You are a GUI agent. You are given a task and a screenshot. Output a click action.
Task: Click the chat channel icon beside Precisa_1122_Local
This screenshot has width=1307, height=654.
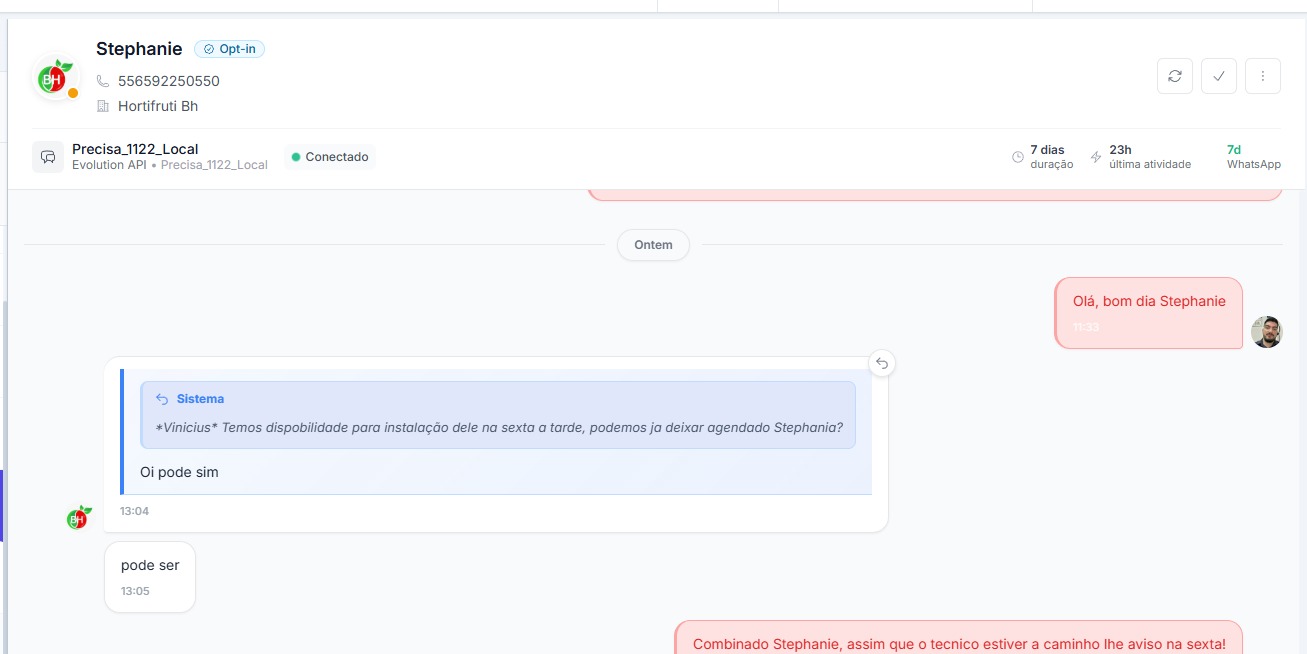(48, 157)
